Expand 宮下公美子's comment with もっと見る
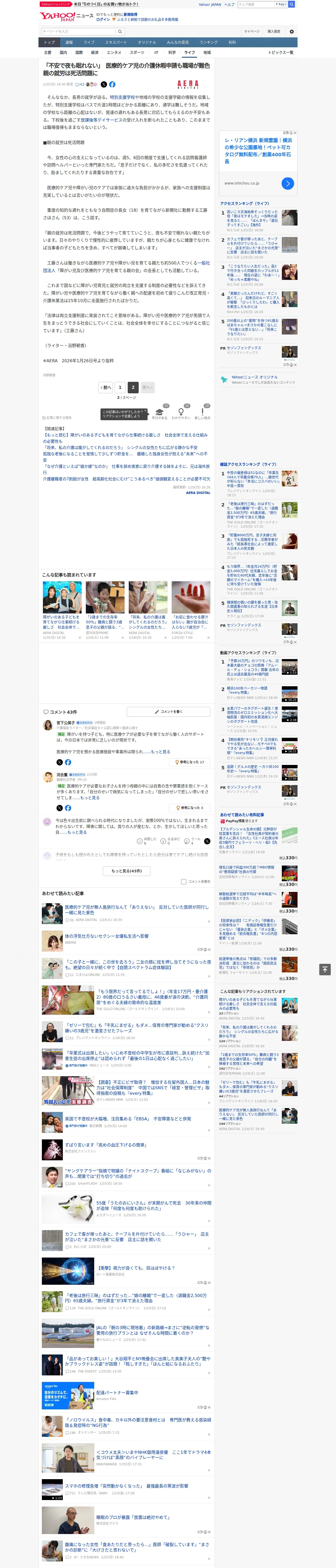Screen dimensions: 336x1568 pyautogui.click(x=160, y=752)
